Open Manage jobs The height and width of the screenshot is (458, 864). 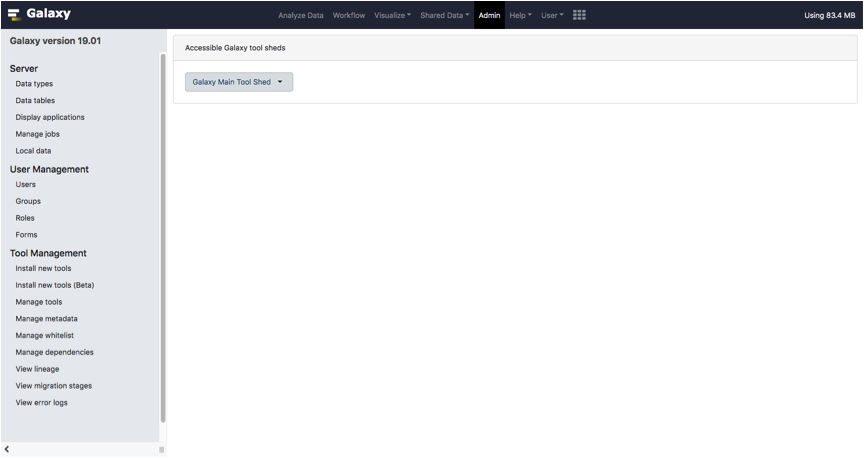tap(37, 134)
